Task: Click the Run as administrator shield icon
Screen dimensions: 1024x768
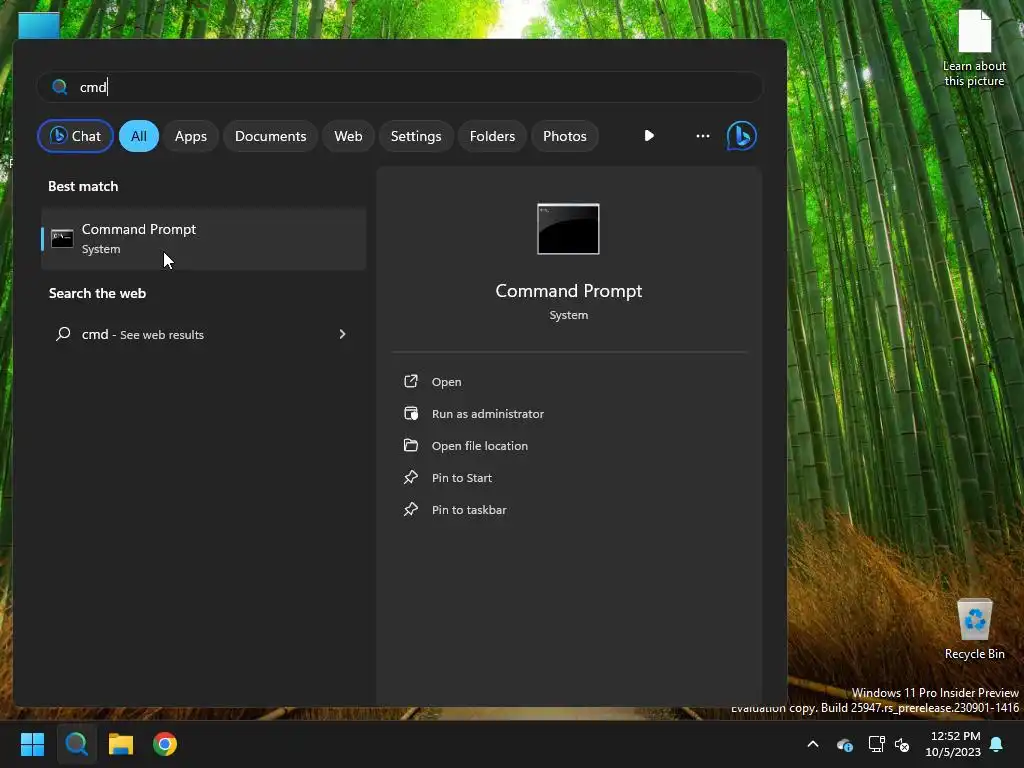Action: [x=411, y=413]
